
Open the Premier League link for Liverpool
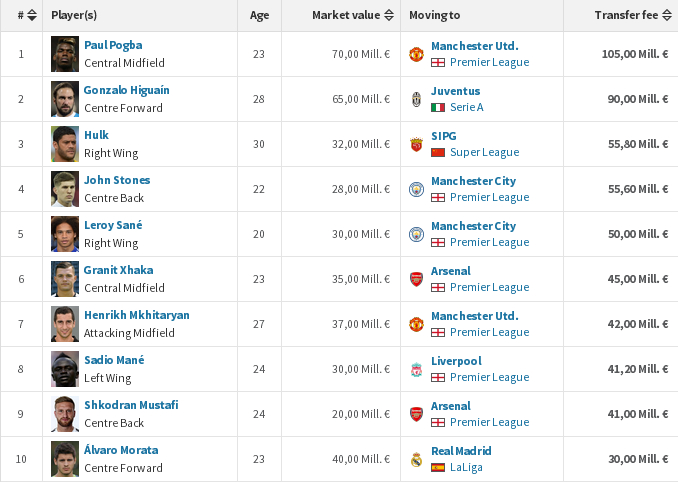[x=489, y=377]
